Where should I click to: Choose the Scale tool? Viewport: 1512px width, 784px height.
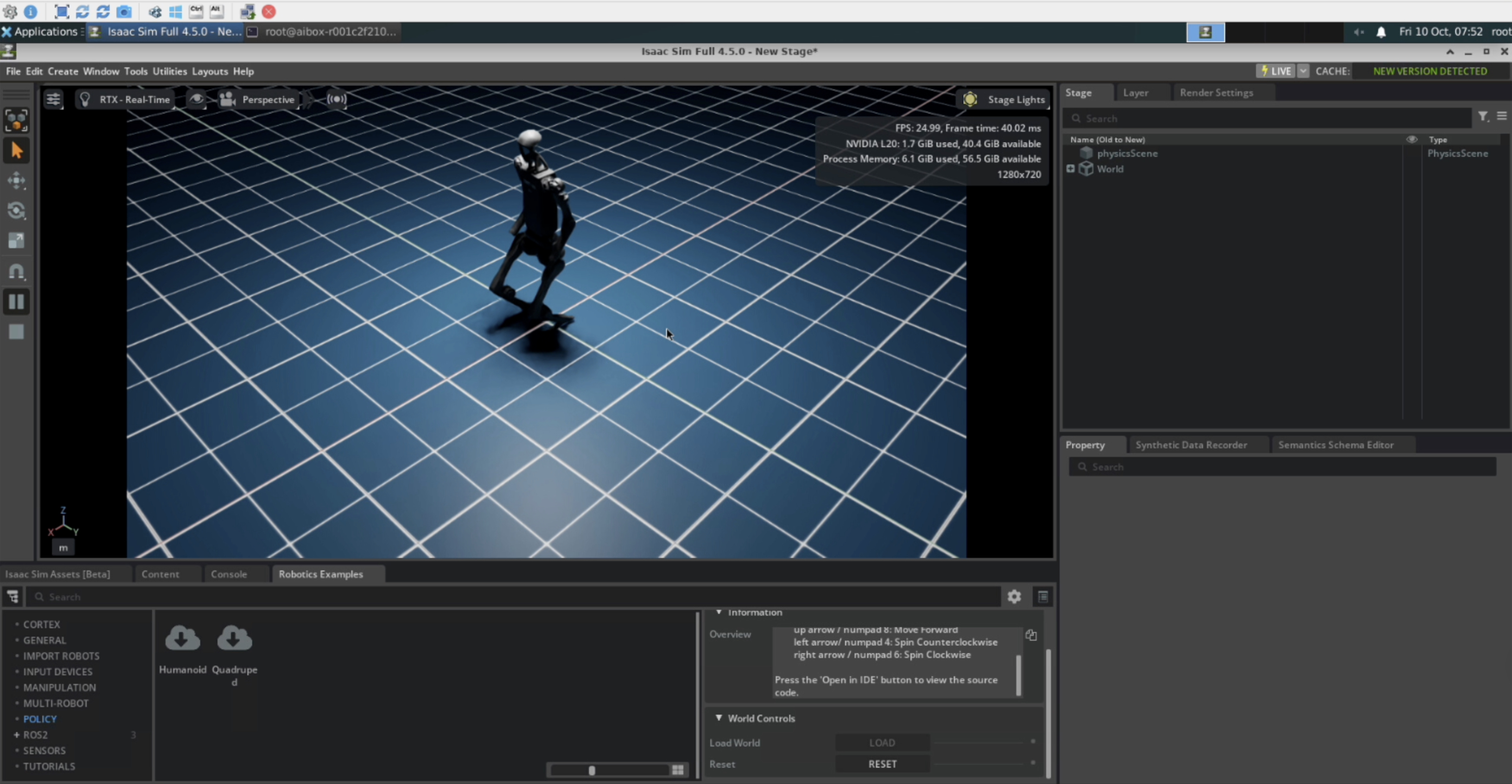tap(16, 240)
